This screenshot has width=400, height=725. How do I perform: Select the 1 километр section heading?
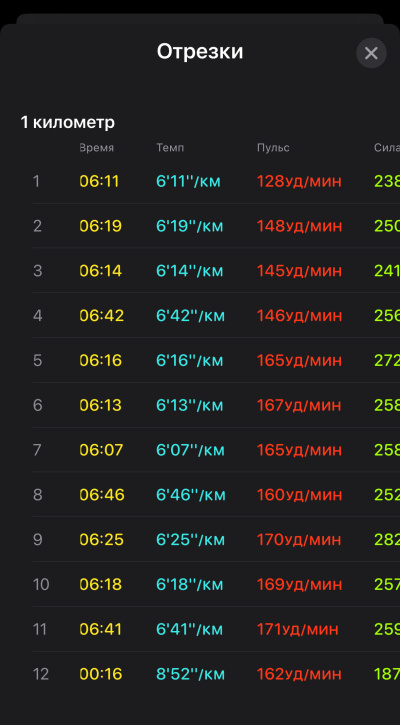[x=68, y=123]
